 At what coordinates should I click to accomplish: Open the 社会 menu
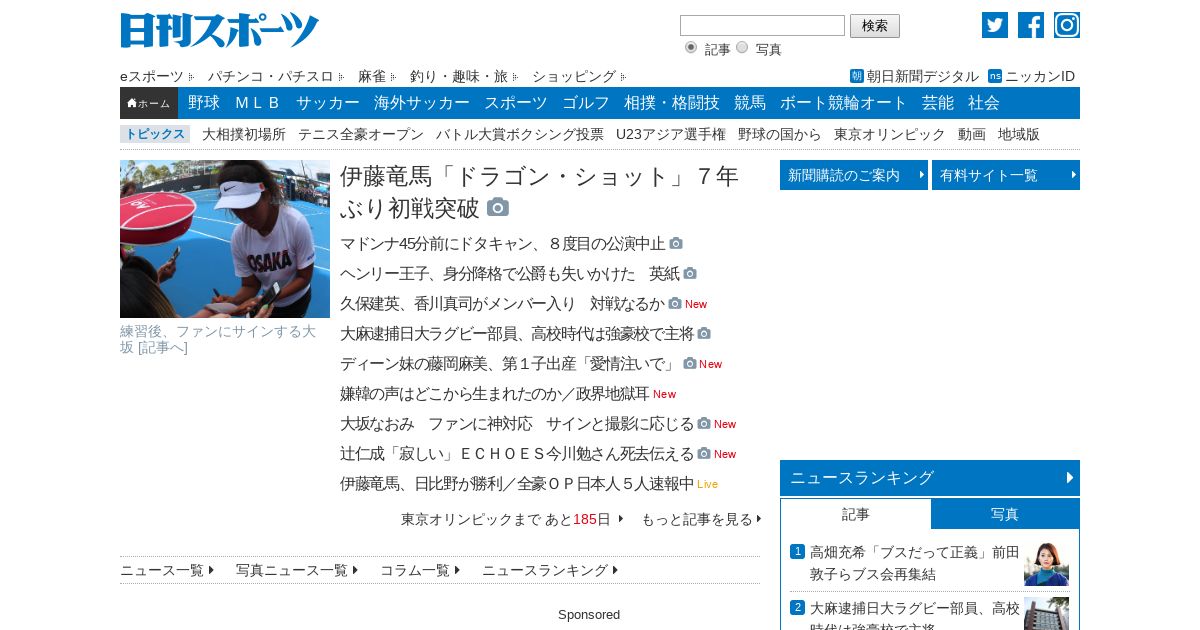click(x=984, y=103)
